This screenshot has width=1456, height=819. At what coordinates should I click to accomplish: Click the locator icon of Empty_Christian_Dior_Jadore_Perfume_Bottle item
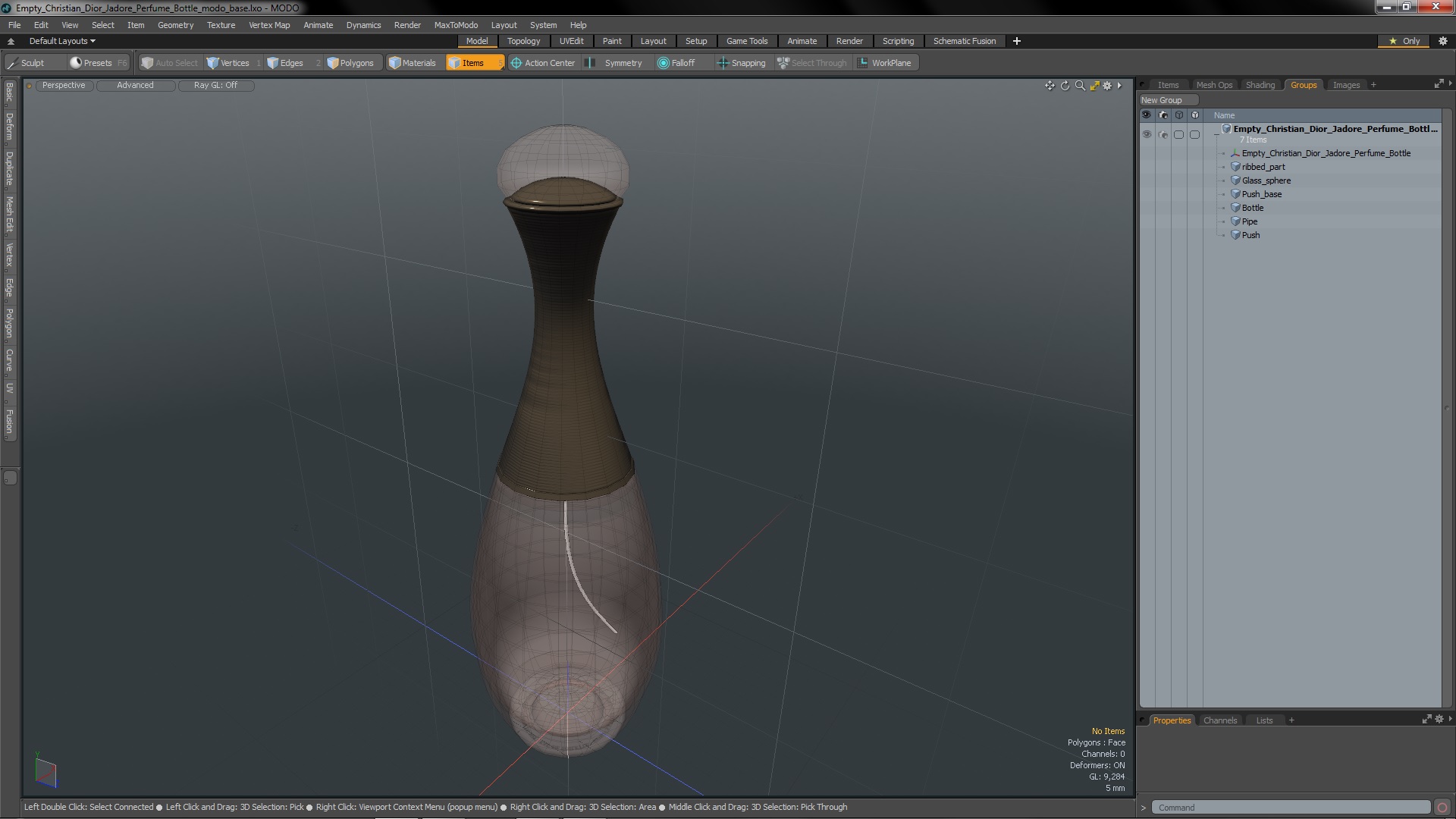point(1235,153)
